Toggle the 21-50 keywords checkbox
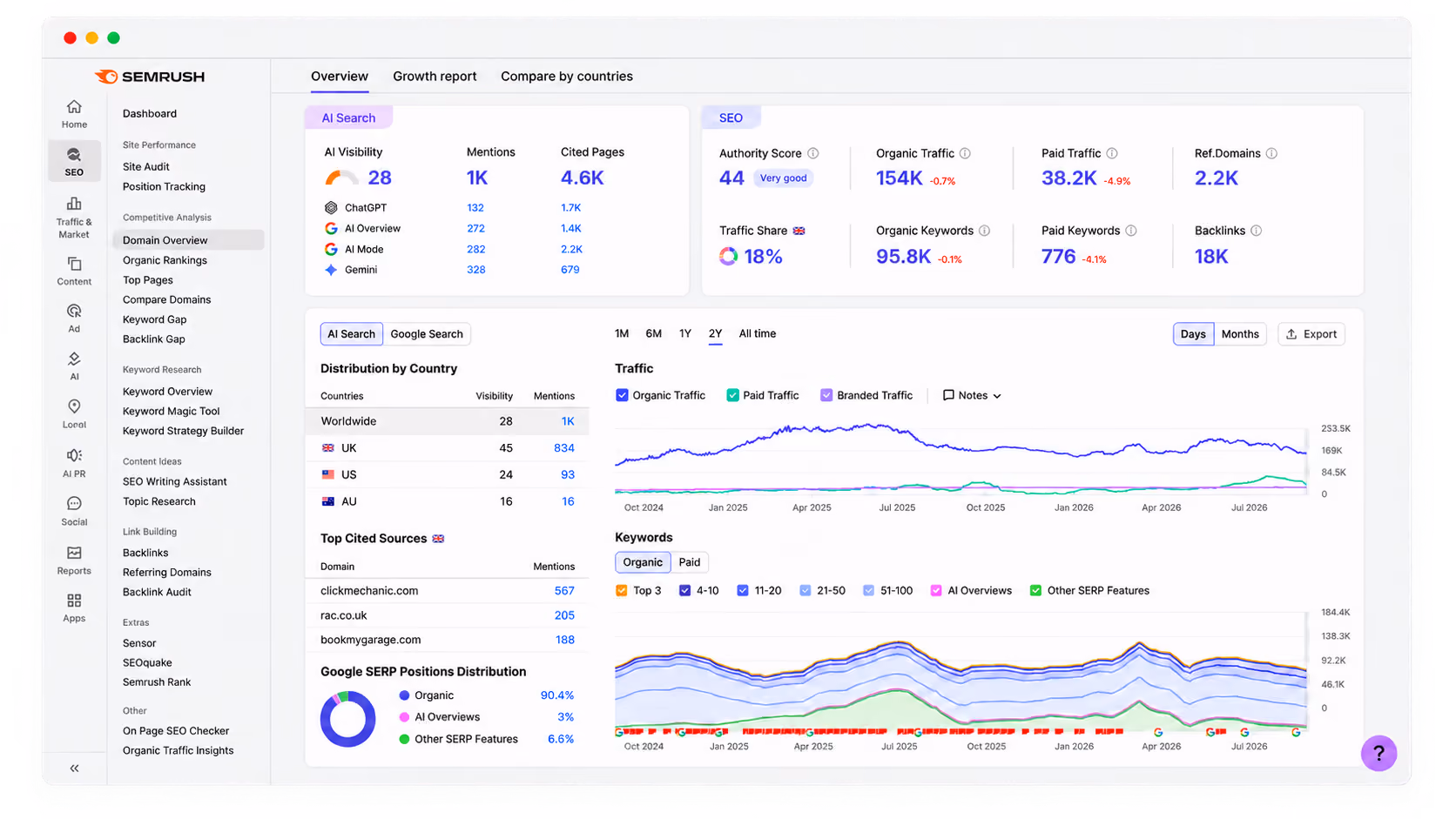Screen dimensions: 1456x819 [x=806, y=590]
